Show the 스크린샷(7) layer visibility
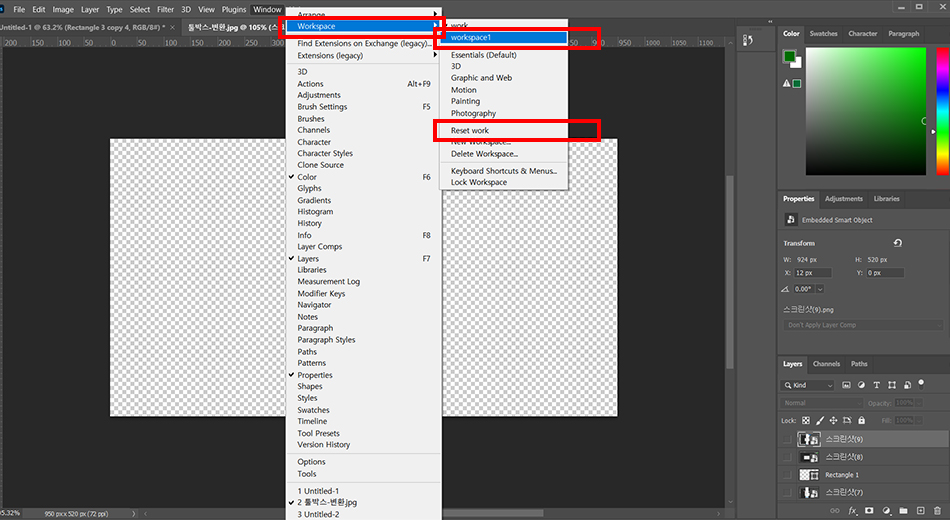950x520 pixels. tap(786, 492)
